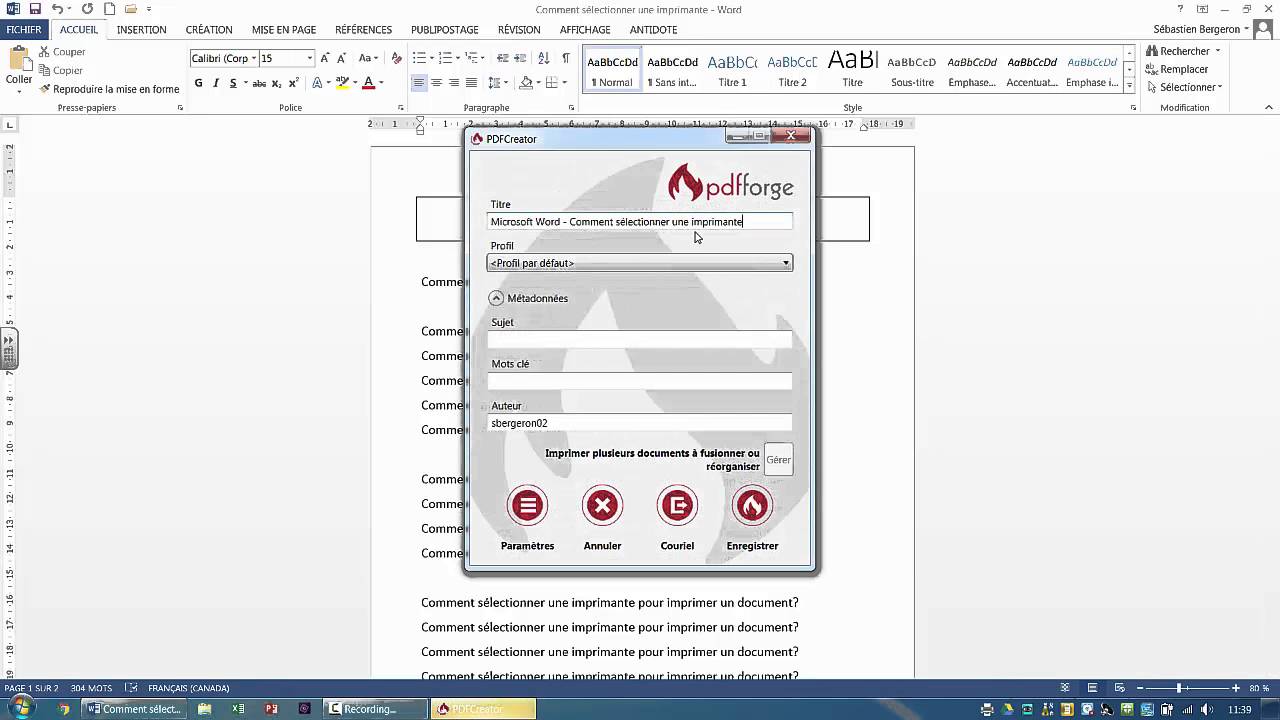Viewport: 1280px width, 720px height.
Task: Open Police dialog launcher
Action: 401,107
